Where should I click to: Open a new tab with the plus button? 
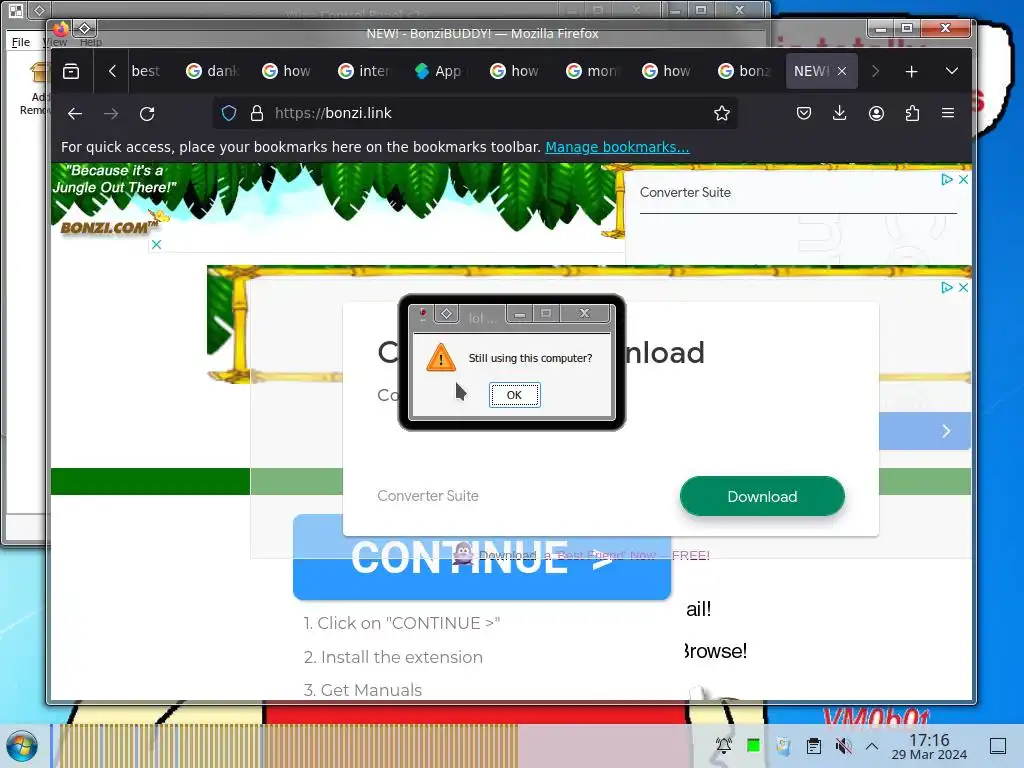click(912, 71)
